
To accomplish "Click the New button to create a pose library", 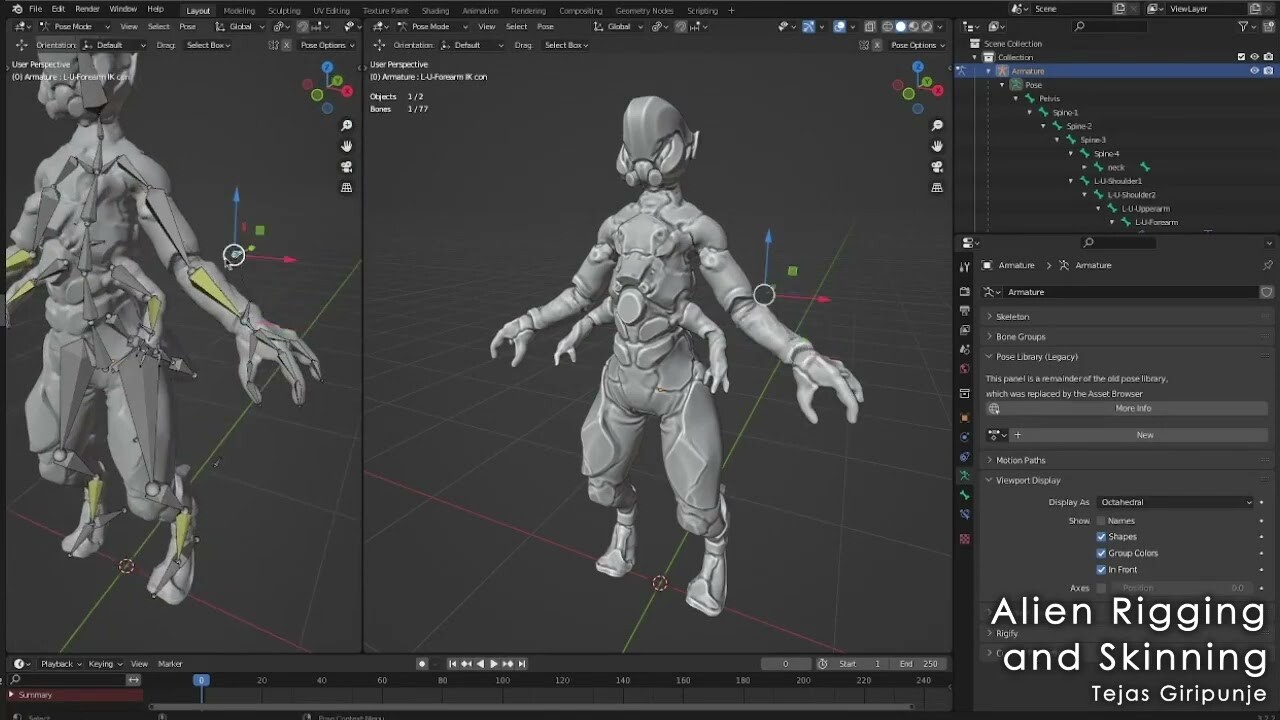I will [1144, 434].
